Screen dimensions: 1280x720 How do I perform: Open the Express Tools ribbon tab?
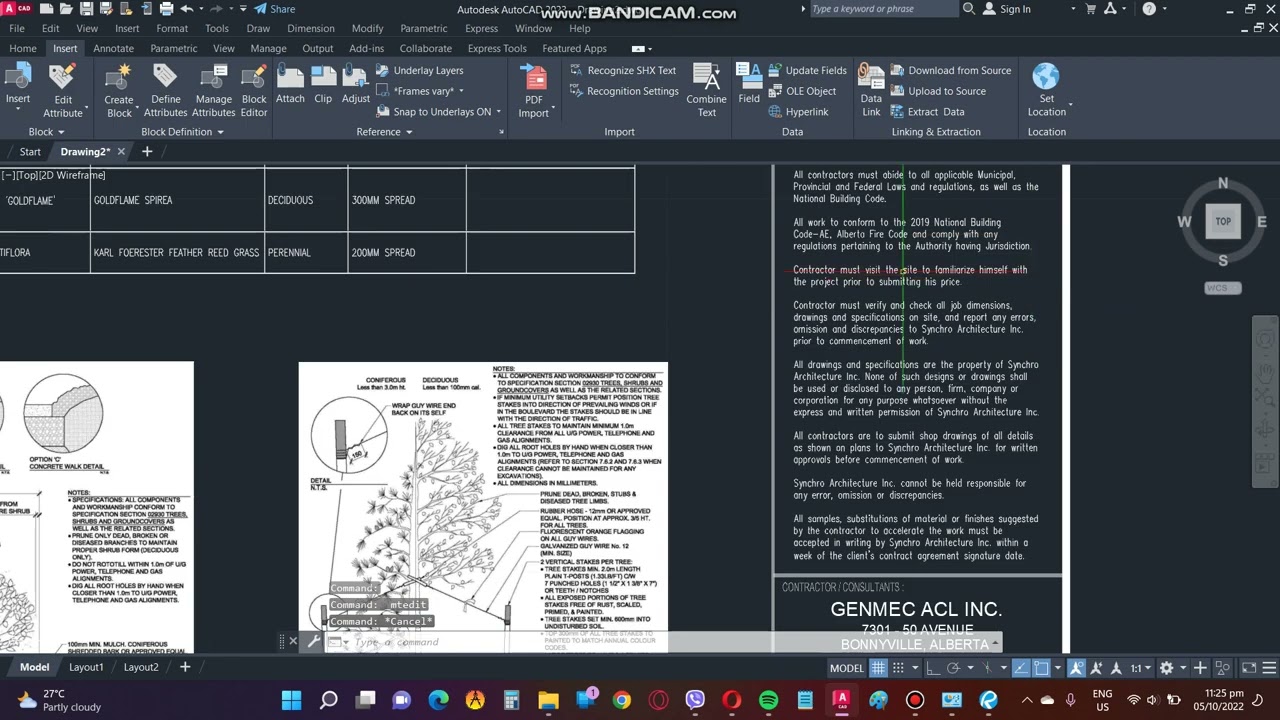[496, 48]
